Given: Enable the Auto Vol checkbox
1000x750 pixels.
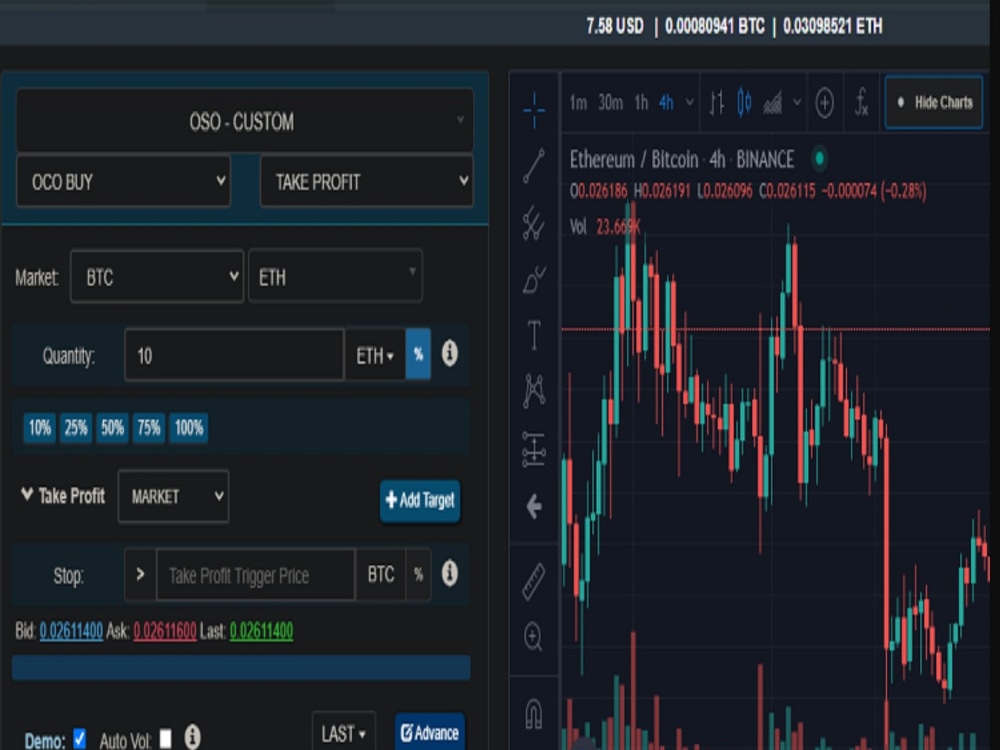Looking at the screenshot, I should click(x=167, y=736).
